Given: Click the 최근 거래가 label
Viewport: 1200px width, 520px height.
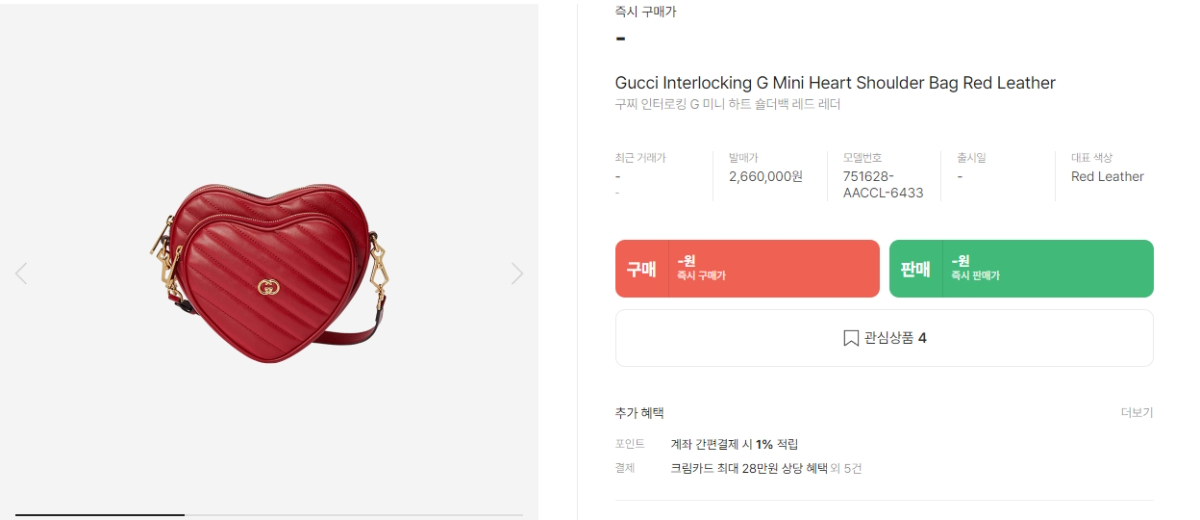Looking at the screenshot, I should [640, 158].
